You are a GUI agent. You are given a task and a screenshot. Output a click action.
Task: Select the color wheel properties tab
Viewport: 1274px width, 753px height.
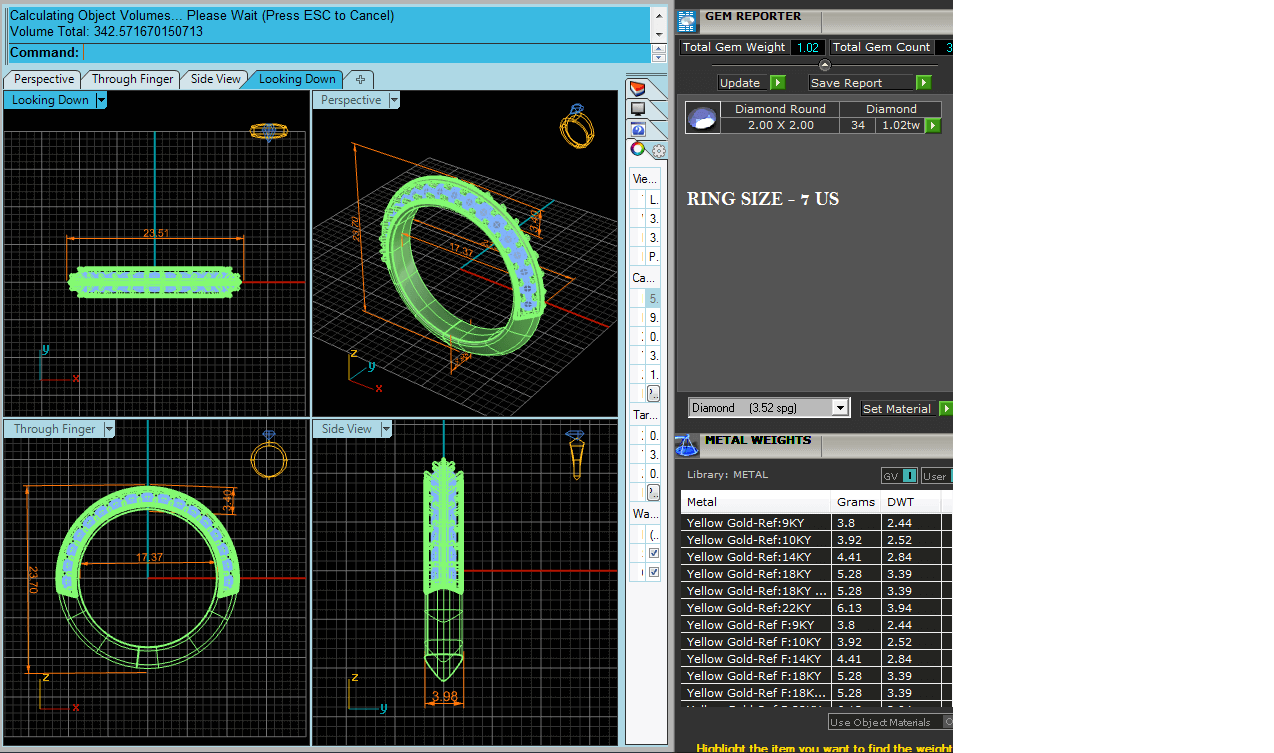pos(637,149)
